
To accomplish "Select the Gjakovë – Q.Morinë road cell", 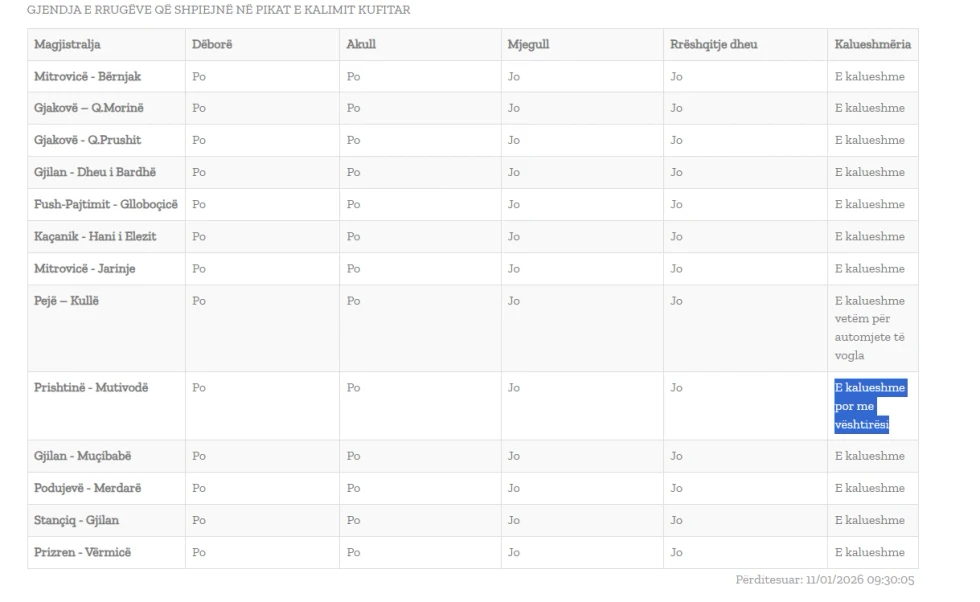I will [91, 108].
